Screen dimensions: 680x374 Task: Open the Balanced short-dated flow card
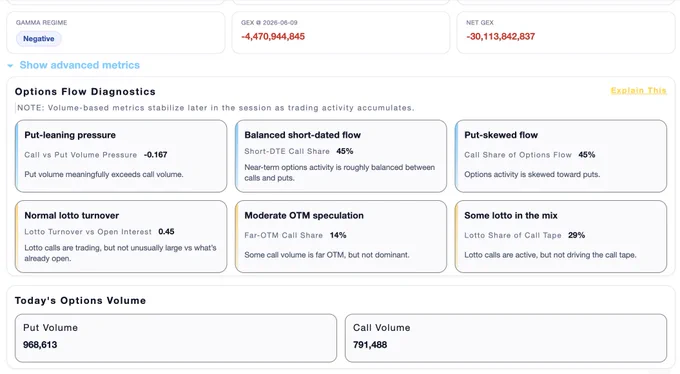[x=340, y=156]
